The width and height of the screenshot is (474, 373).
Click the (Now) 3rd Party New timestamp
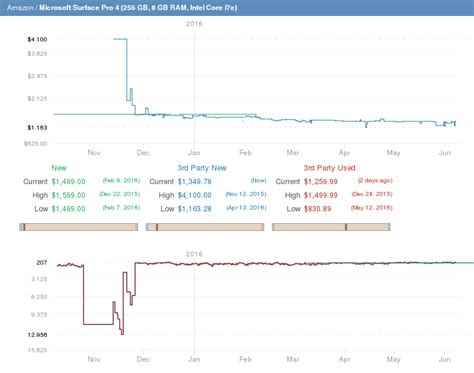click(x=259, y=181)
